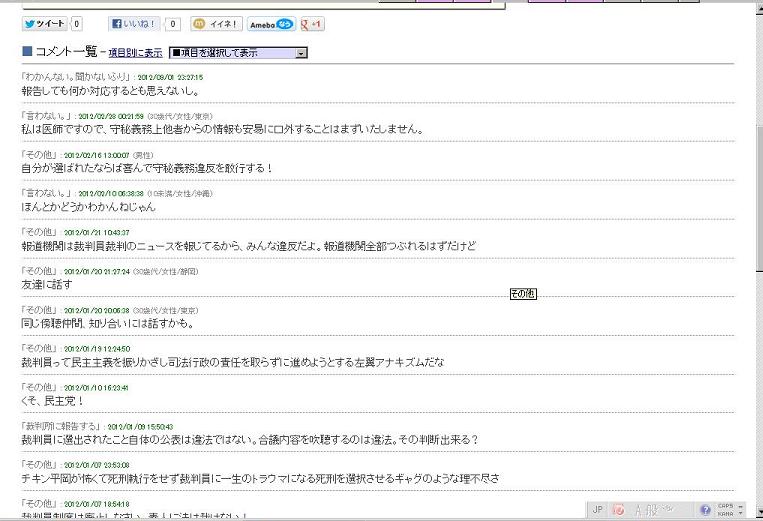
Task: Click the 般 conversion mode icon
Action: pos(652,510)
